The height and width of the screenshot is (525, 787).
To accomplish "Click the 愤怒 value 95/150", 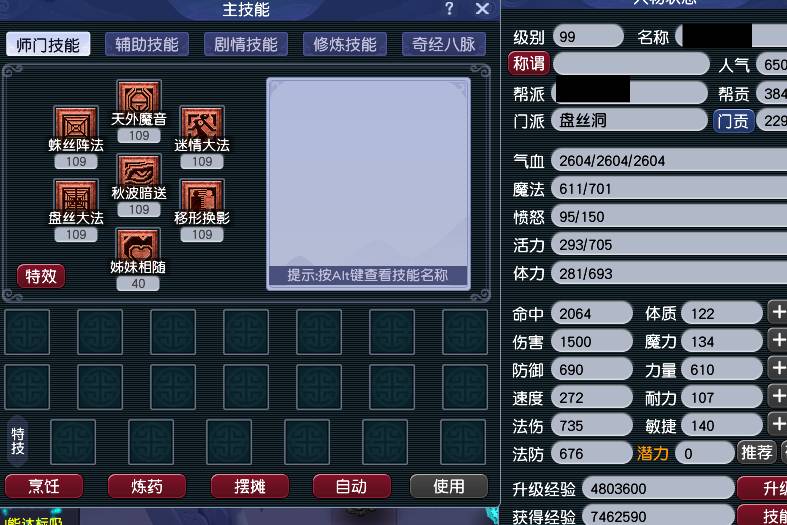I will 669,217.
